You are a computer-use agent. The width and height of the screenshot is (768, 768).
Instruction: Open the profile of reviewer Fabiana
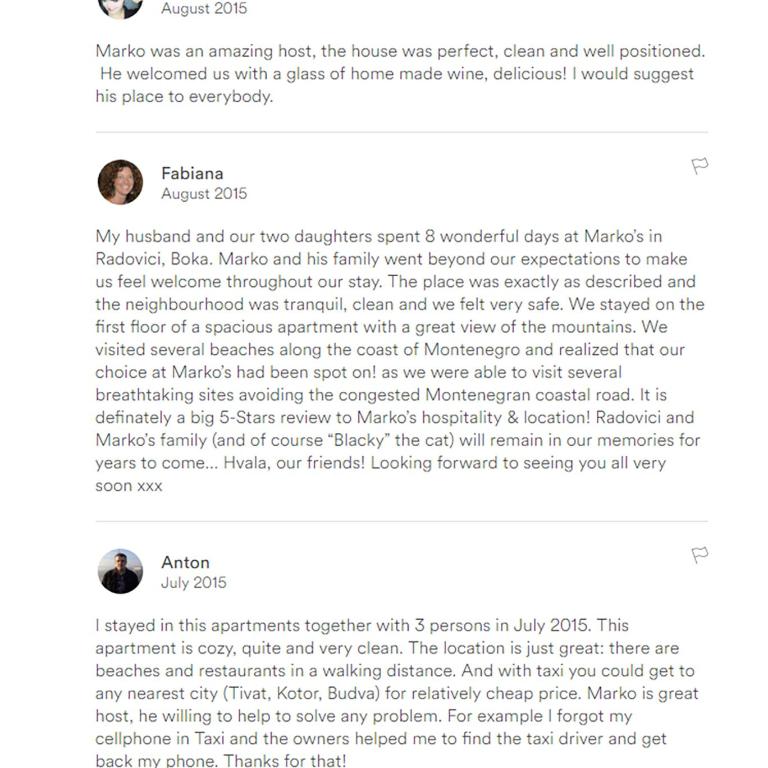point(192,173)
